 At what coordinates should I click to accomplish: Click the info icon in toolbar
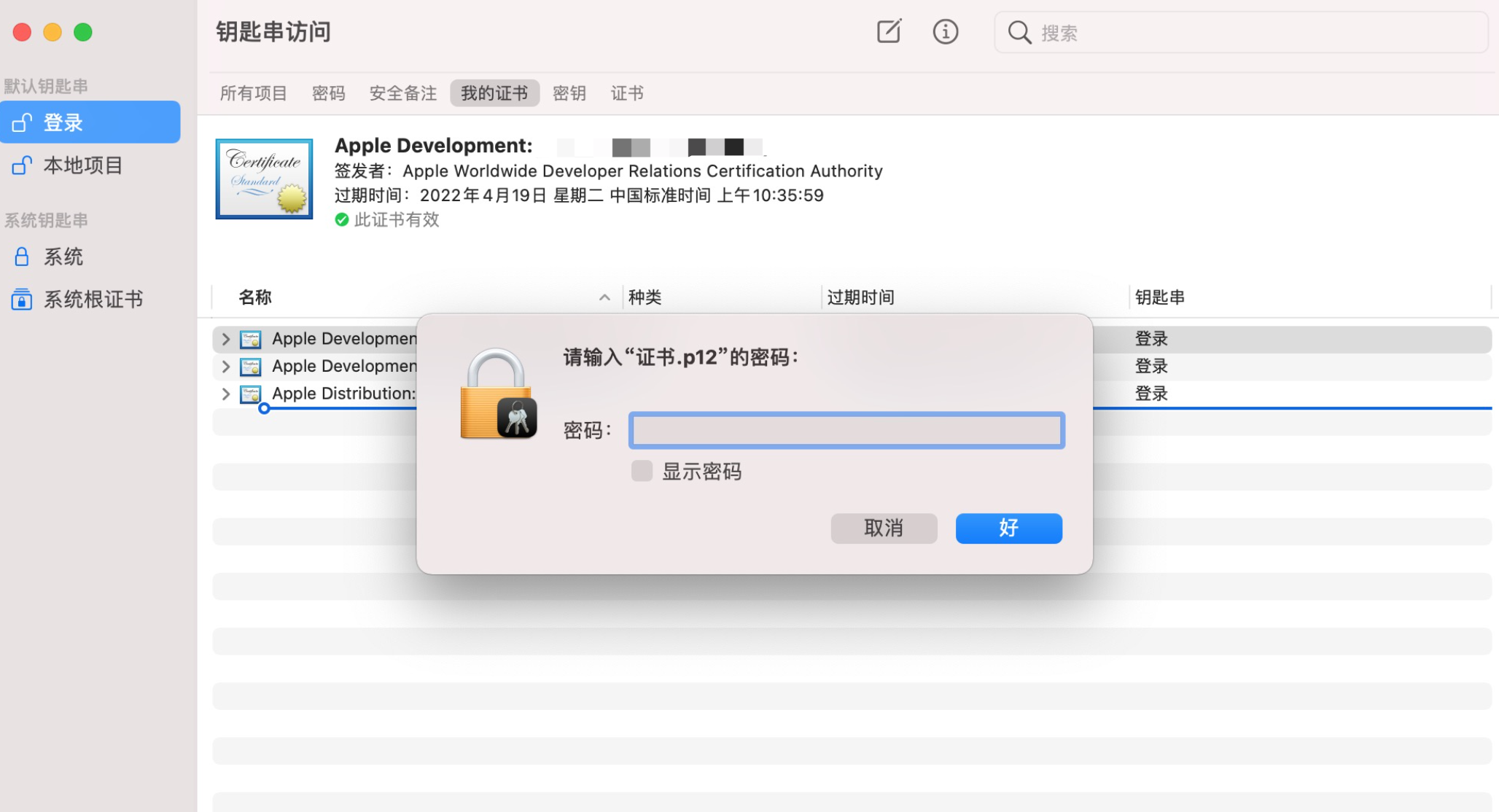(945, 31)
